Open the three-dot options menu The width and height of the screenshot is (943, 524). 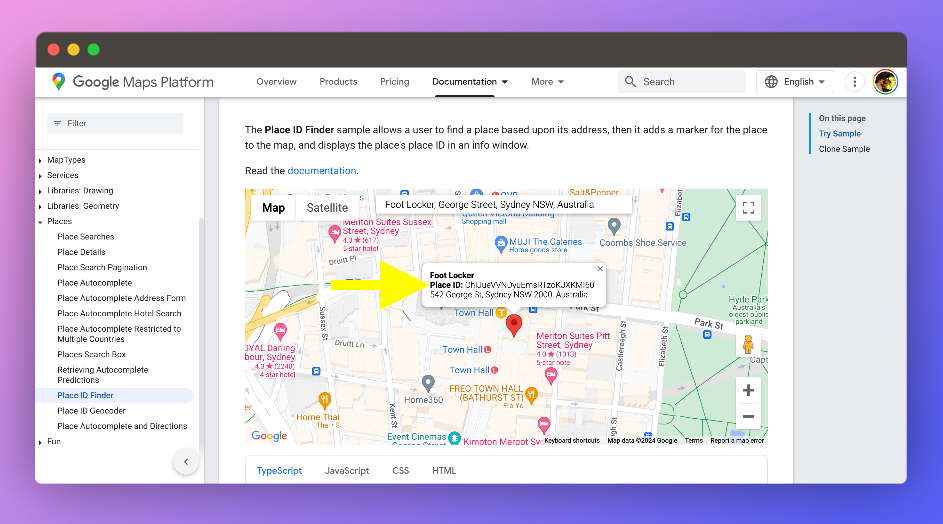[855, 82]
